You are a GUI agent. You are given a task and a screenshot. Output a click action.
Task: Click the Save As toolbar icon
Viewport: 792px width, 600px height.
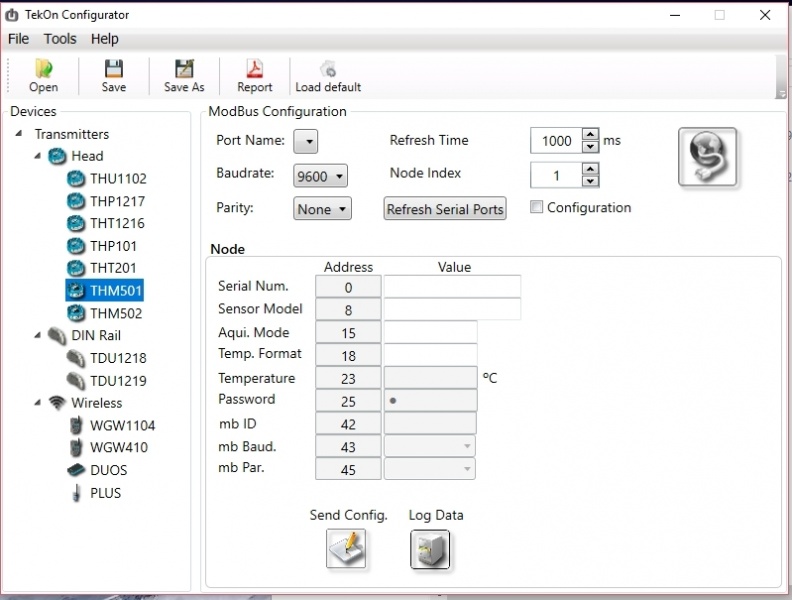[x=184, y=69]
